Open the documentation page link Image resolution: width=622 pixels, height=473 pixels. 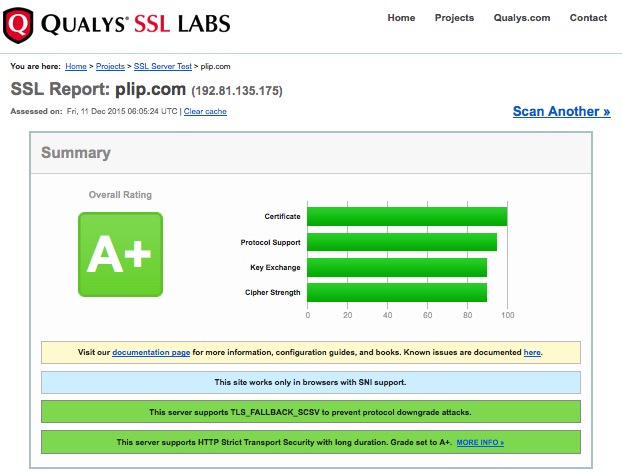click(151, 352)
